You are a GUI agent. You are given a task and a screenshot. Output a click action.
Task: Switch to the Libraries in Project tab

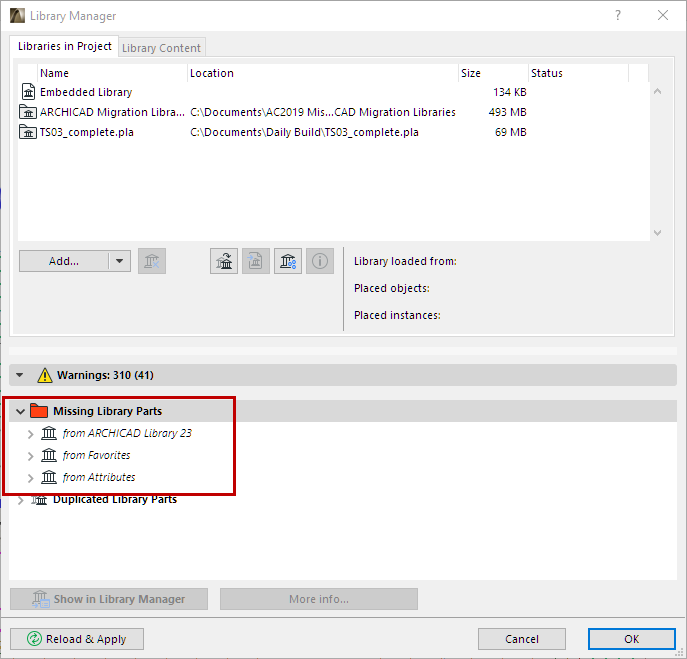[x=64, y=46]
